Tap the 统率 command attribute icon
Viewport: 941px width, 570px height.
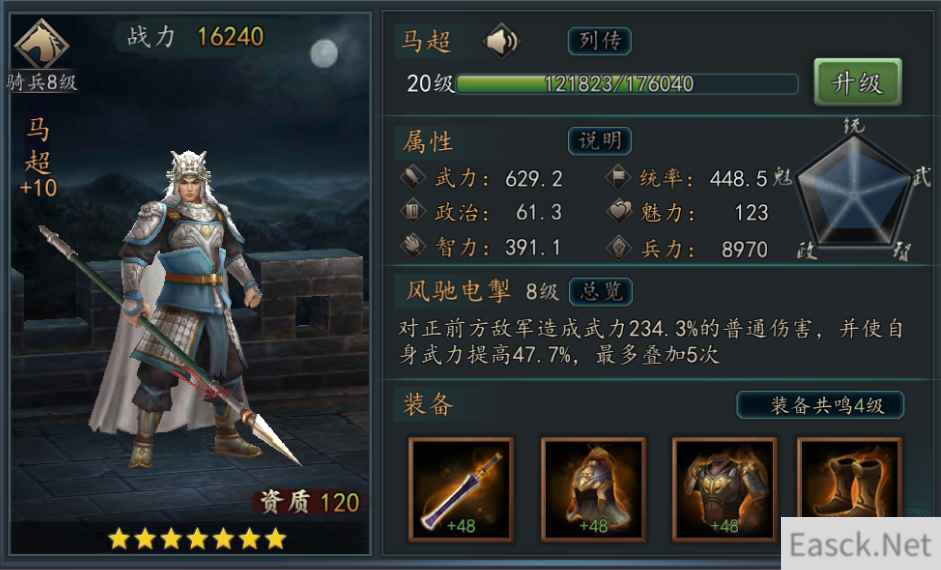619,177
